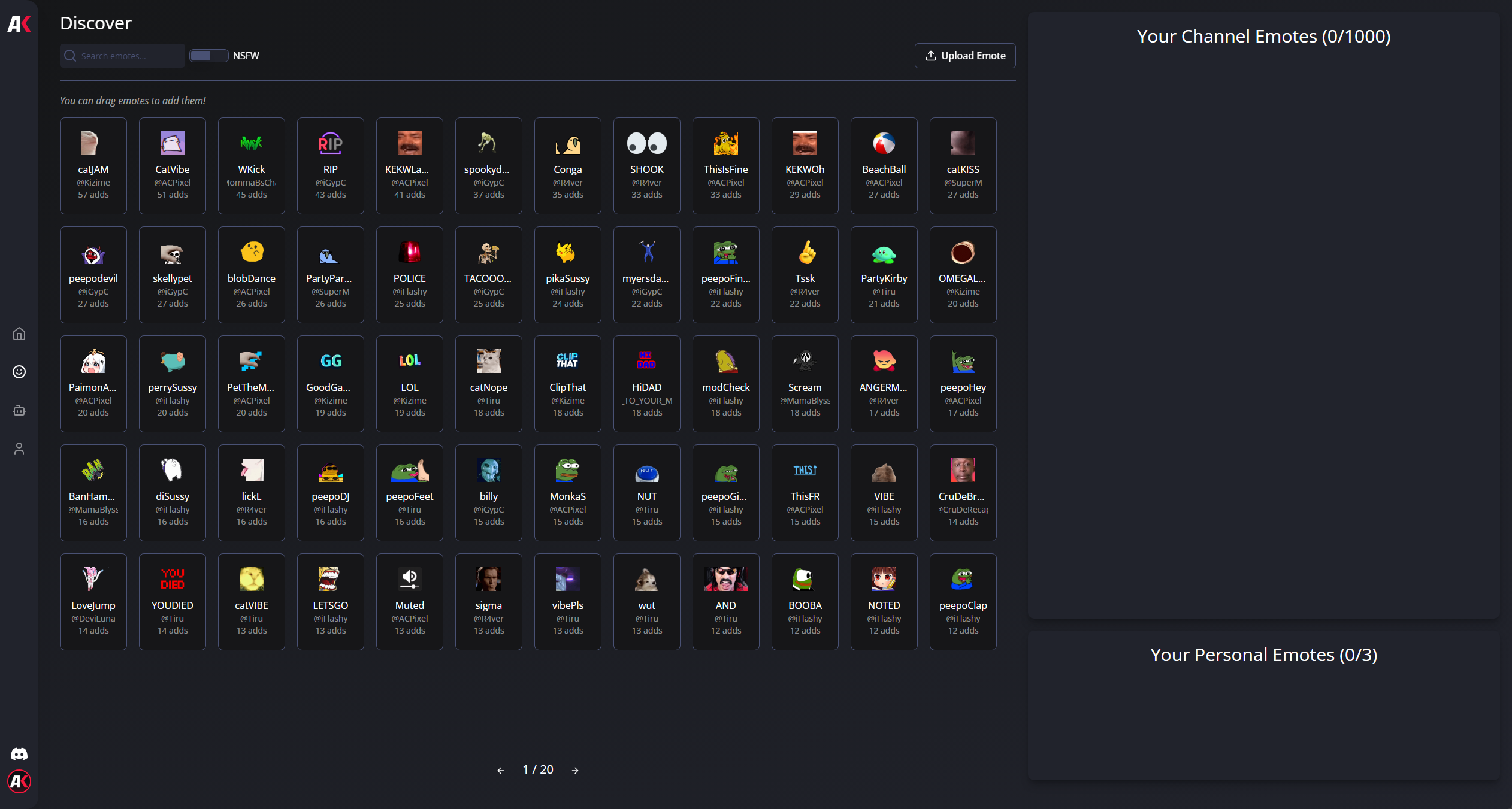Select the LOL emote card
Viewport: 1512px width, 809px height.
pyautogui.click(x=410, y=384)
